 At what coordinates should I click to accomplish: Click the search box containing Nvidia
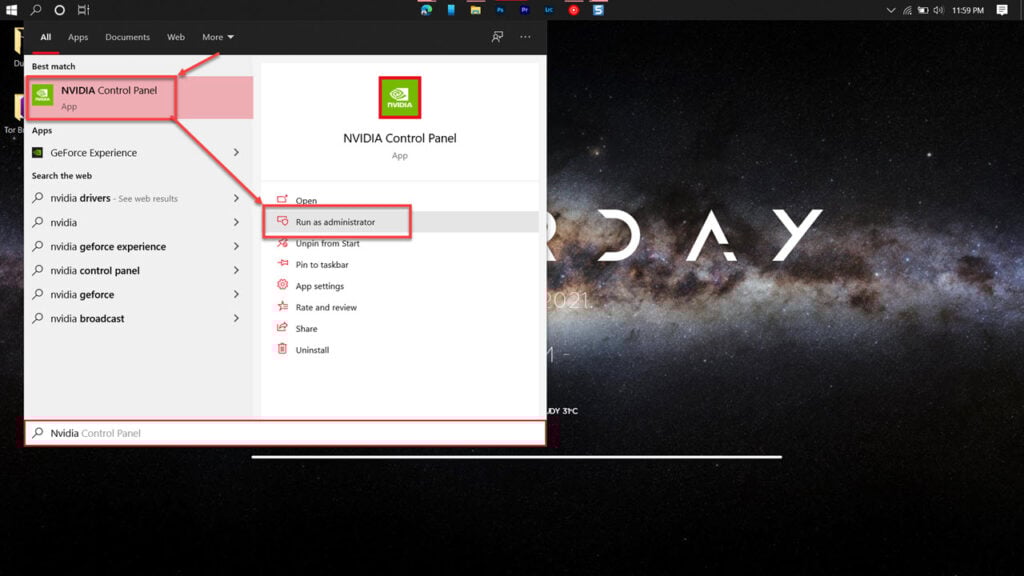tap(285, 433)
